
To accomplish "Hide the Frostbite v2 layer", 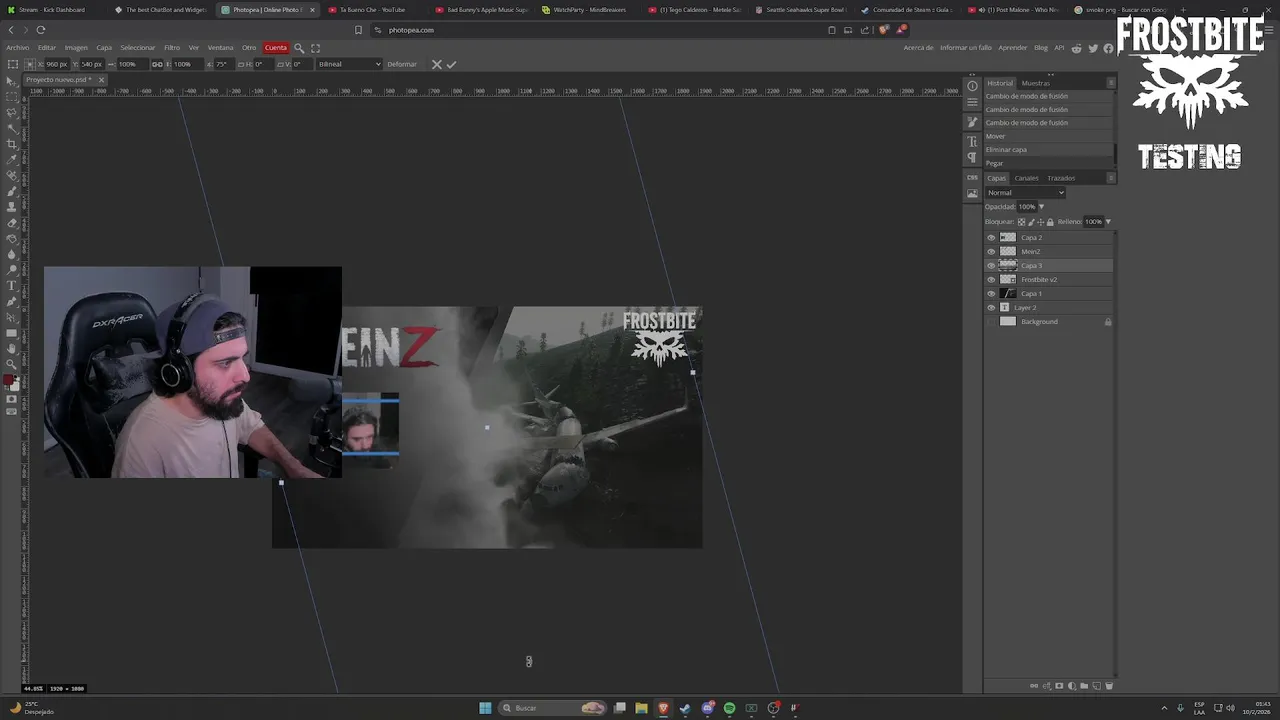I will click(991, 280).
